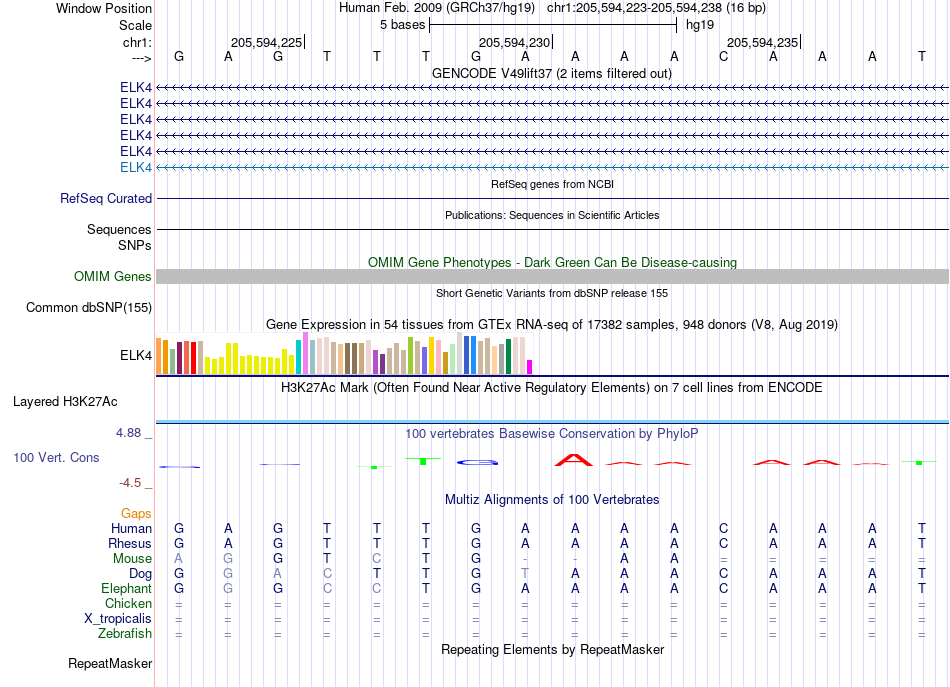Open the RefSeq Curated track label

106,198
